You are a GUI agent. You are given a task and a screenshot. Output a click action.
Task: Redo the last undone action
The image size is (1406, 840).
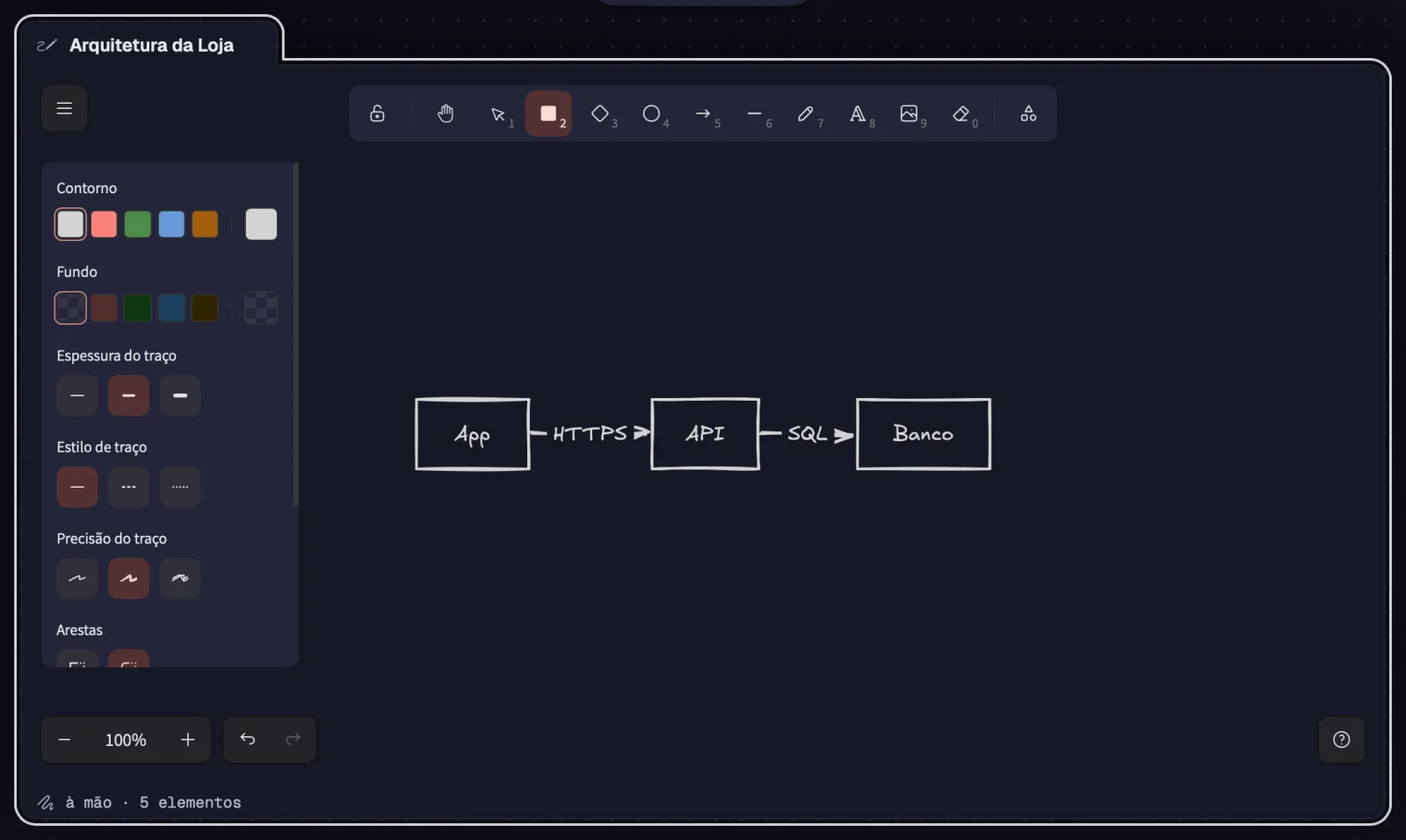[x=293, y=740]
